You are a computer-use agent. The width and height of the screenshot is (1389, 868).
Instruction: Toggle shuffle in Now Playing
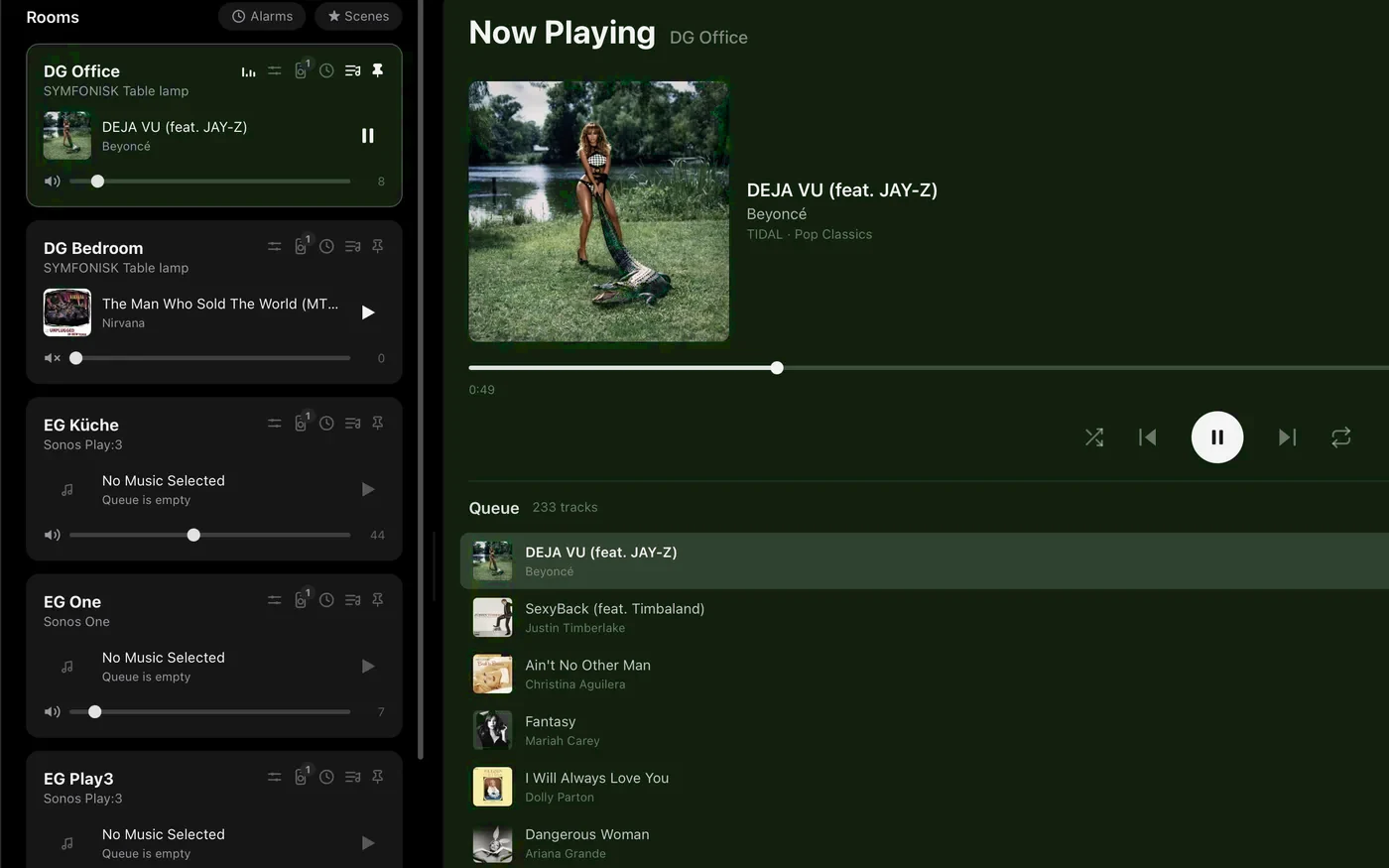point(1094,437)
